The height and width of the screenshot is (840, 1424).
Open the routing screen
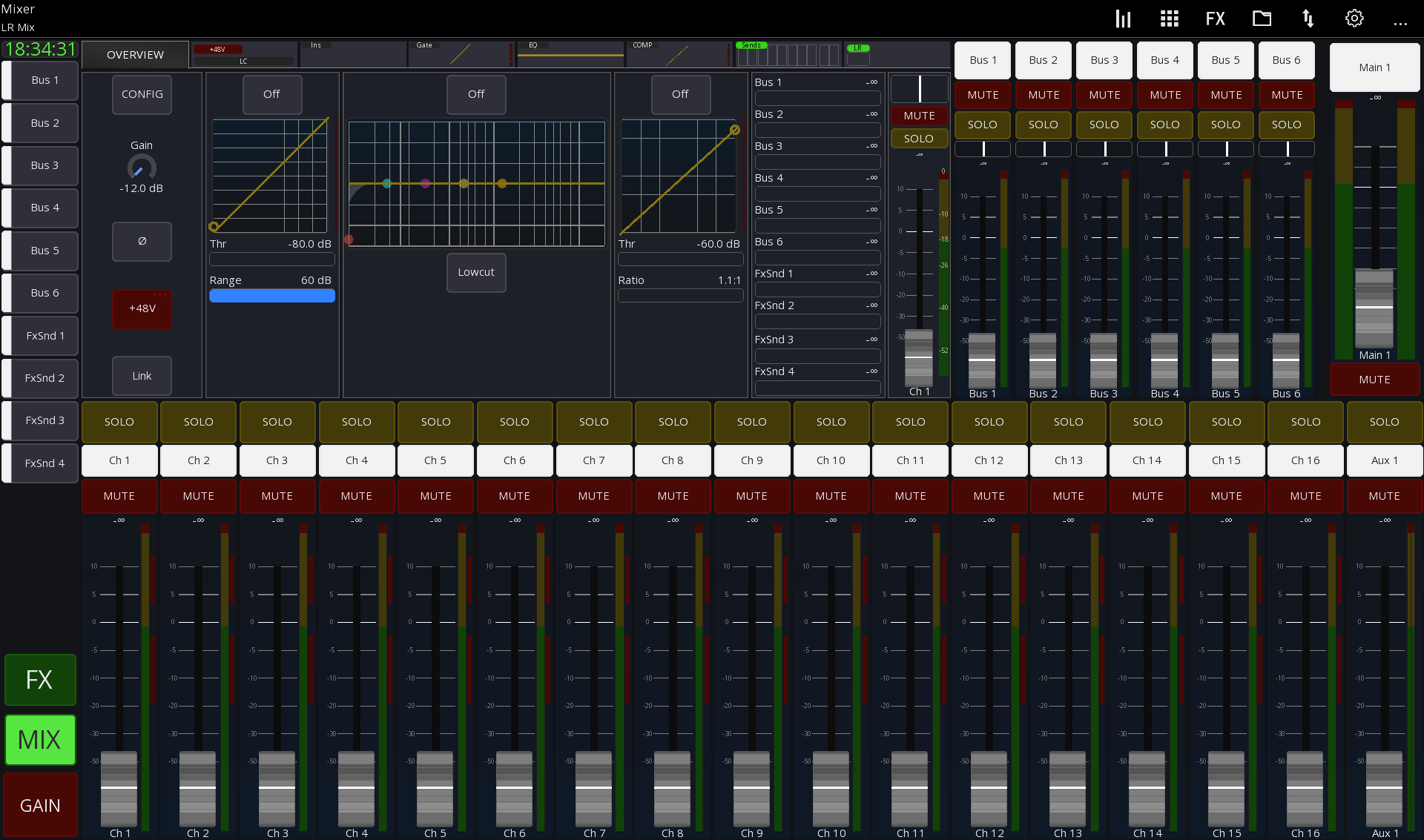(1308, 18)
